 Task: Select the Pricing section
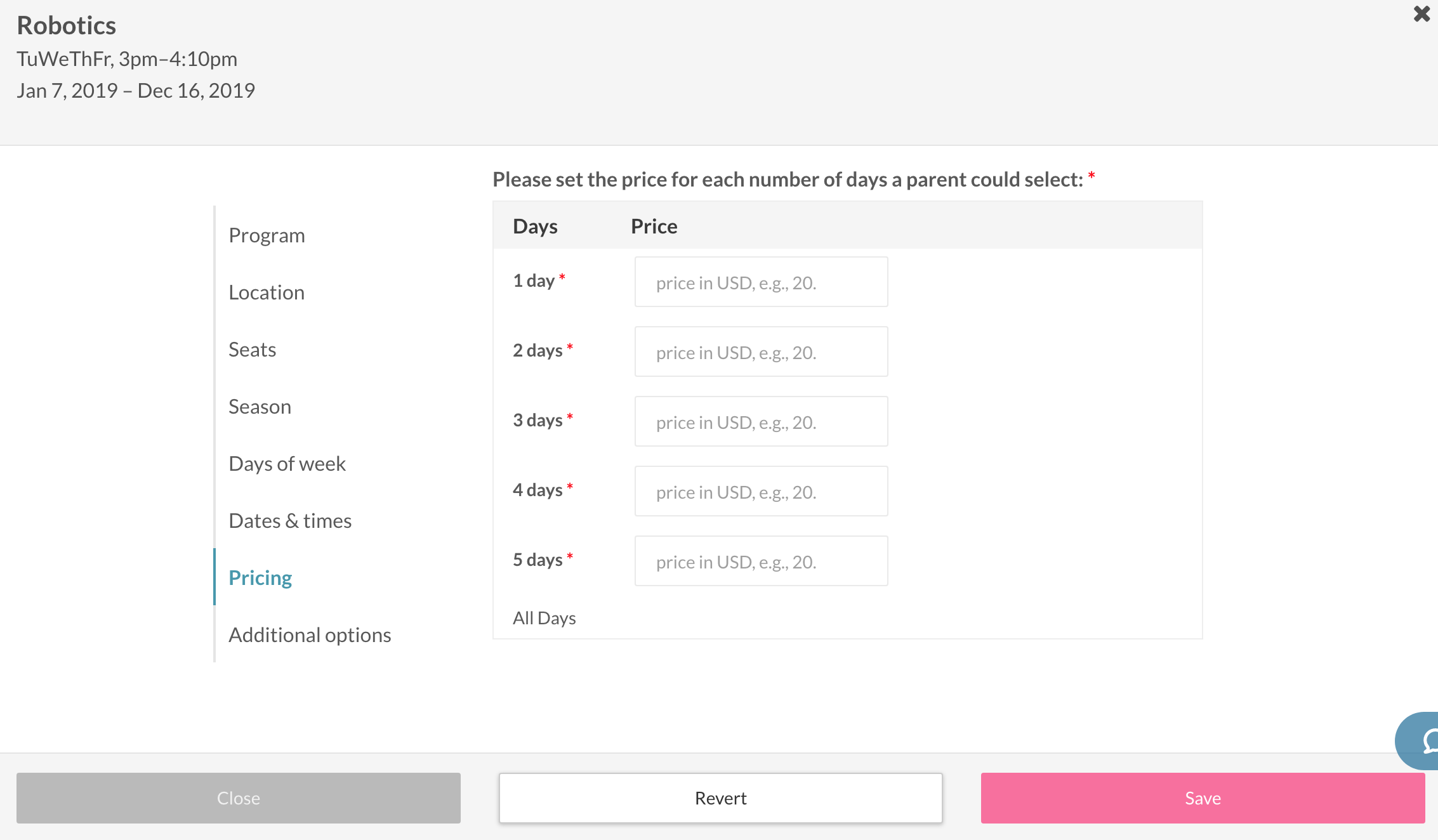(x=260, y=578)
